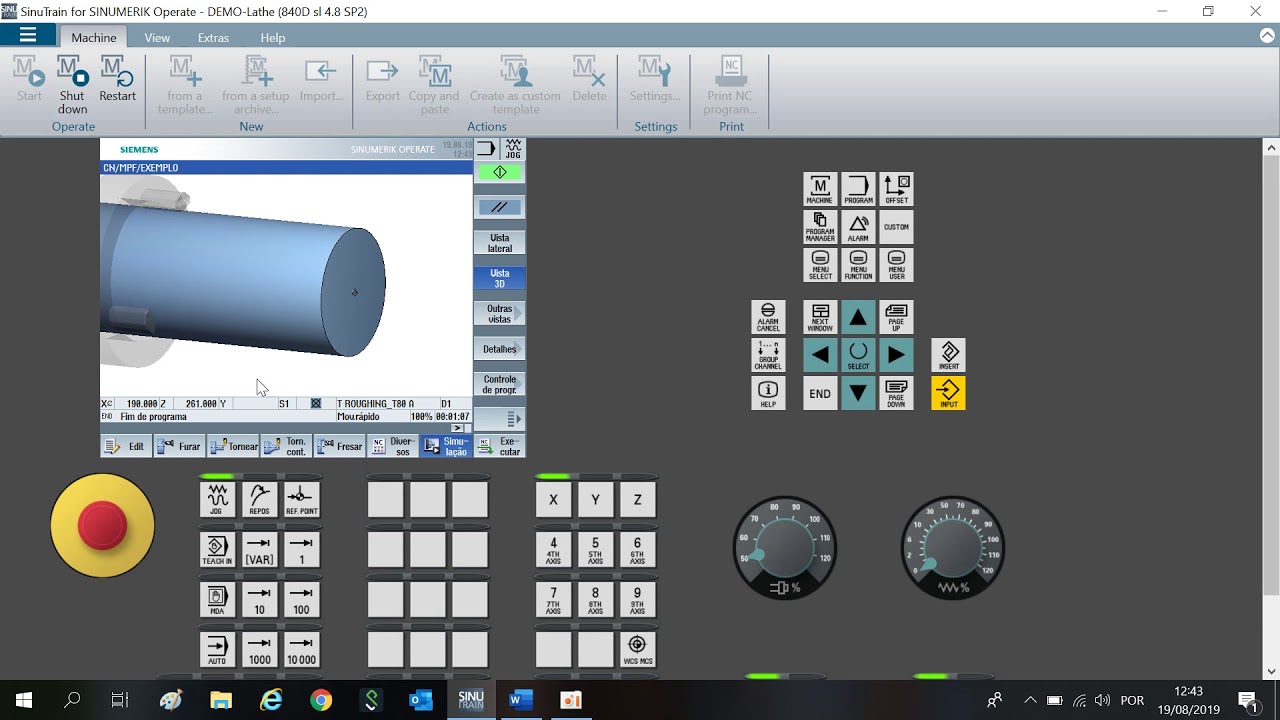Open the OFFSET key

pyautogui.click(x=896, y=189)
